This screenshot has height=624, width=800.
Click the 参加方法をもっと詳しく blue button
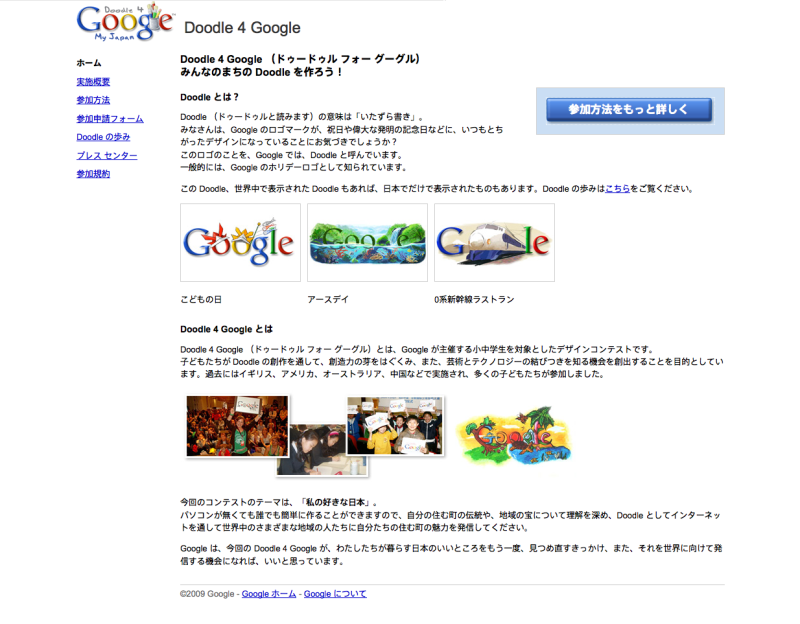pyautogui.click(x=629, y=110)
